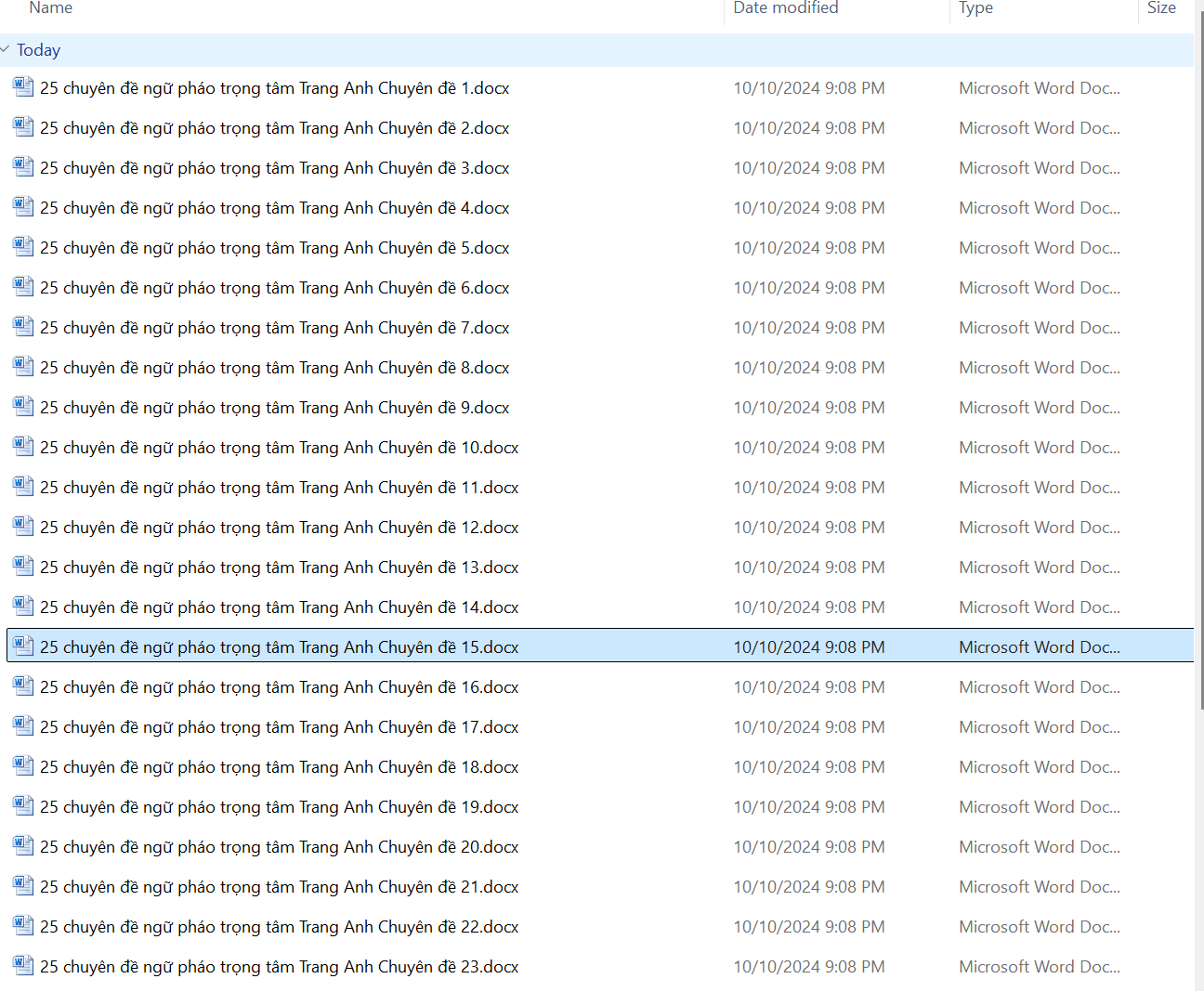
Task: Select file name Chuyên đề 23.docx
Action: pos(280,967)
